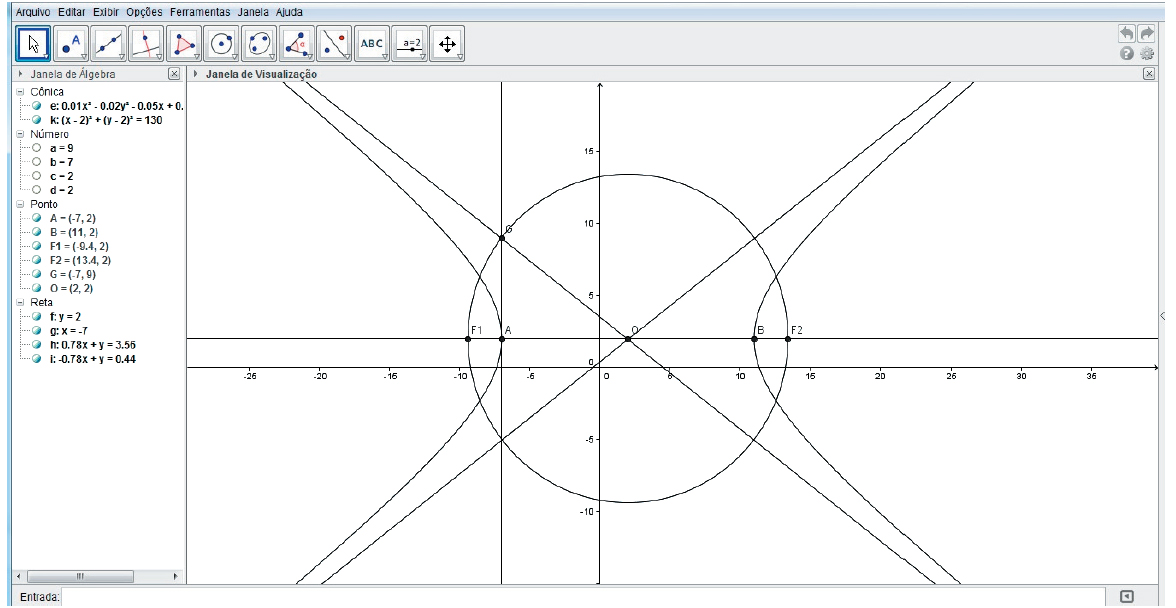
Task: Open the Ferramentas menu
Action: [199, 12]
